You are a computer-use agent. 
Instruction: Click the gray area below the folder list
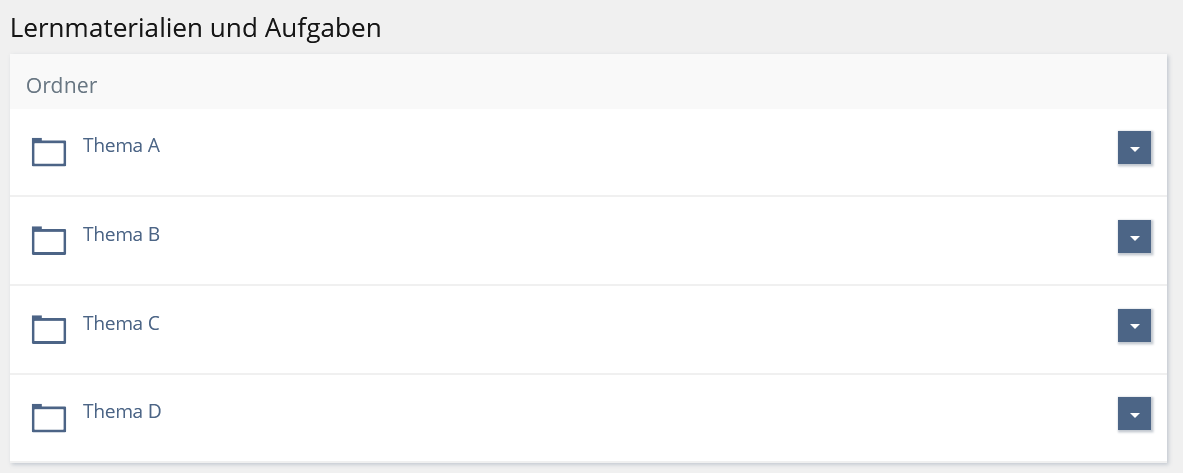[600, 468]
